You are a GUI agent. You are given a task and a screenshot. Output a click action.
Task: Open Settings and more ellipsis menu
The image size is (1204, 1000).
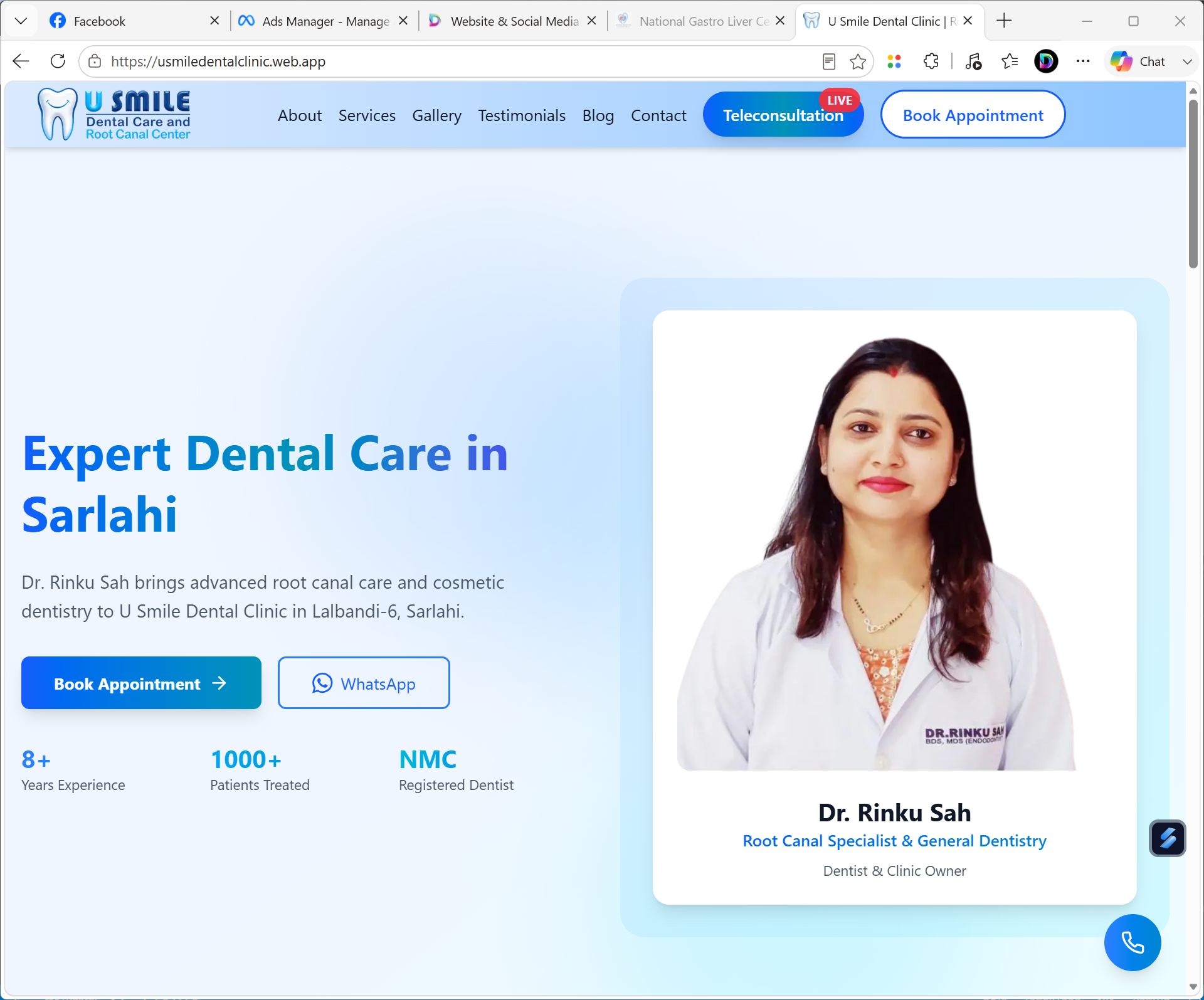coord(1083,61)
